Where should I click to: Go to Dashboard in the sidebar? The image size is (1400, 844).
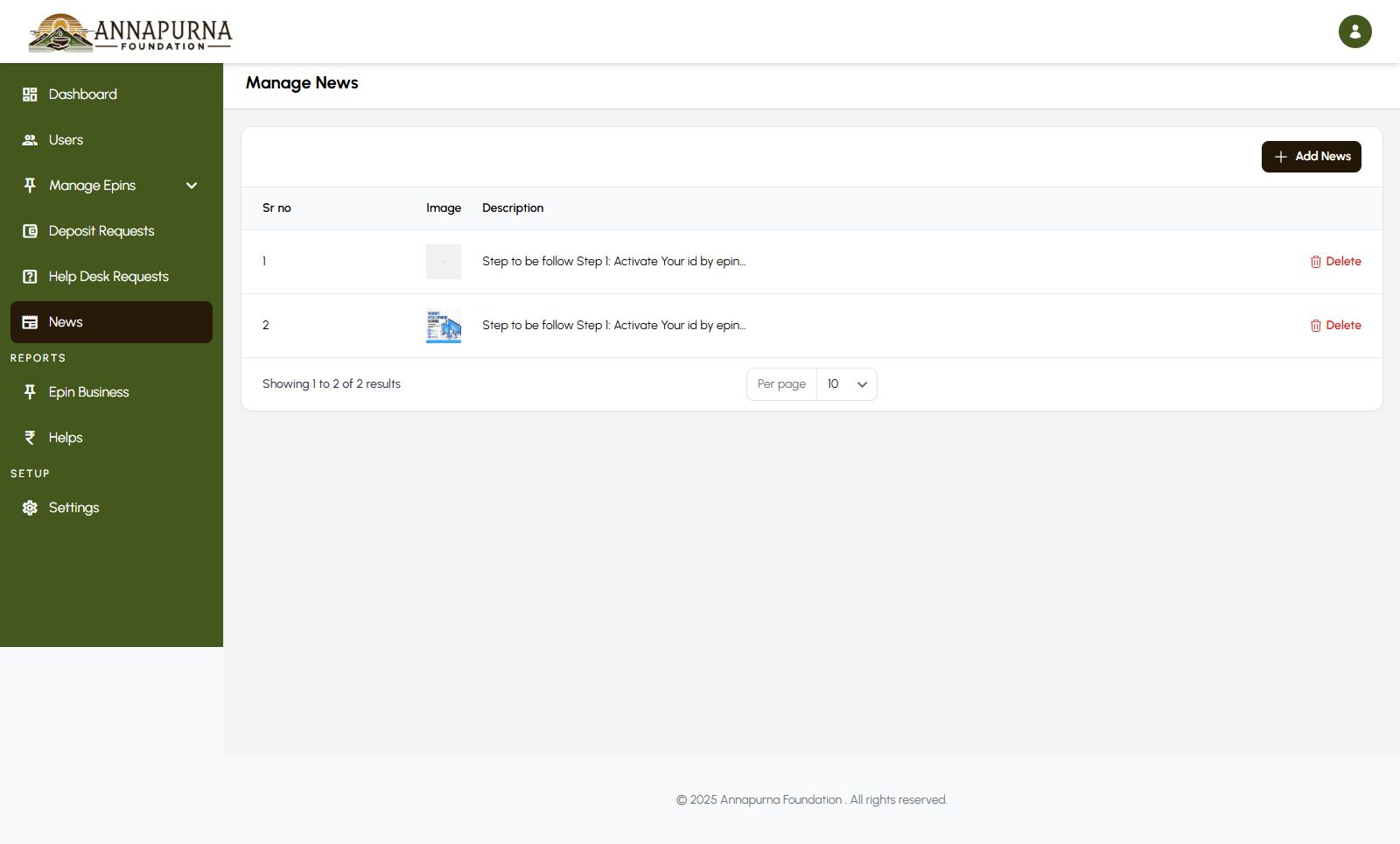coord(111,95)
